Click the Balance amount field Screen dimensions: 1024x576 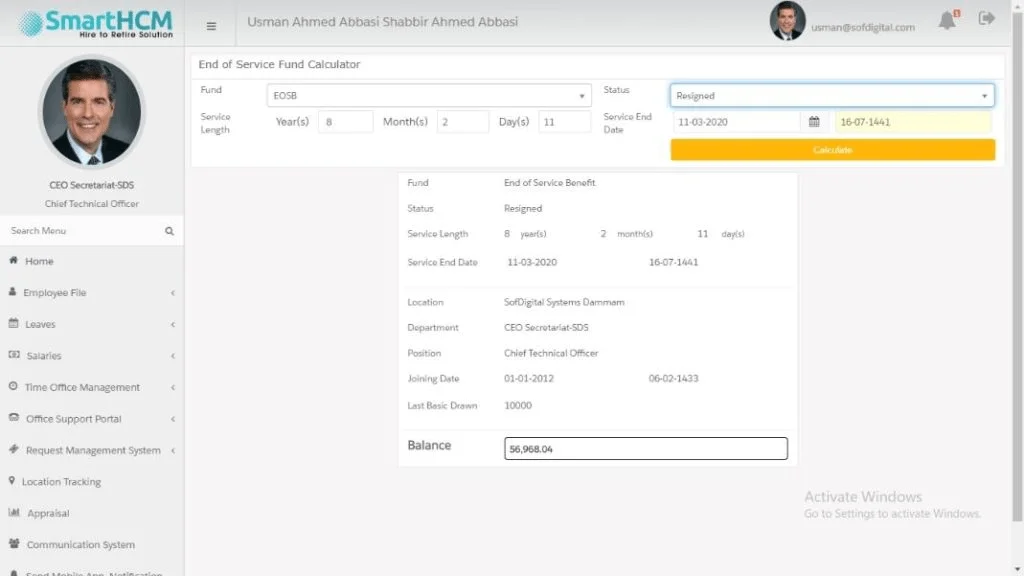[645, 449]
